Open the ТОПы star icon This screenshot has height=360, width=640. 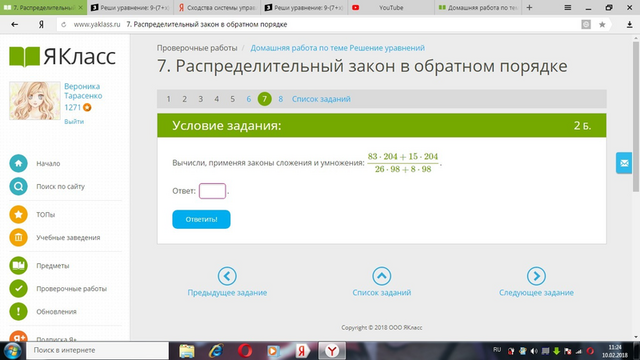coord(18,214)
